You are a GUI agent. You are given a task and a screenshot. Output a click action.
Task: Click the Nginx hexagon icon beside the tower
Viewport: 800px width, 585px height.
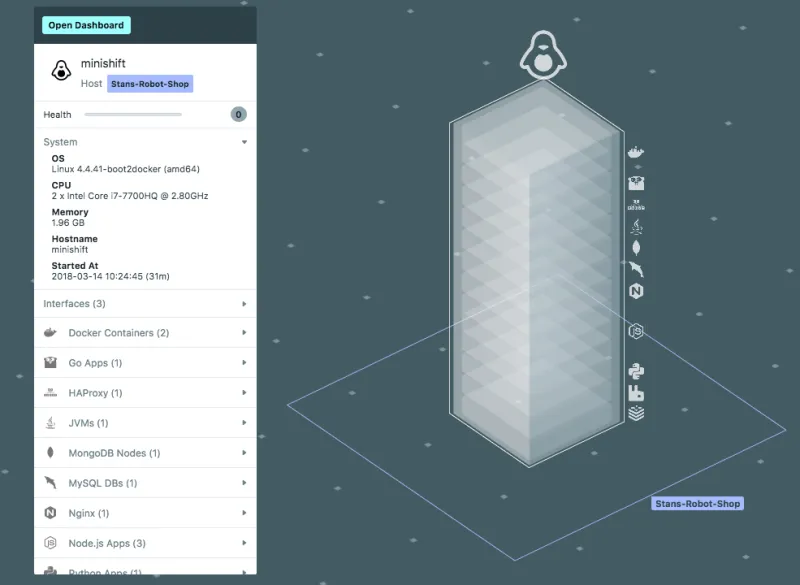tap(636, 291)
